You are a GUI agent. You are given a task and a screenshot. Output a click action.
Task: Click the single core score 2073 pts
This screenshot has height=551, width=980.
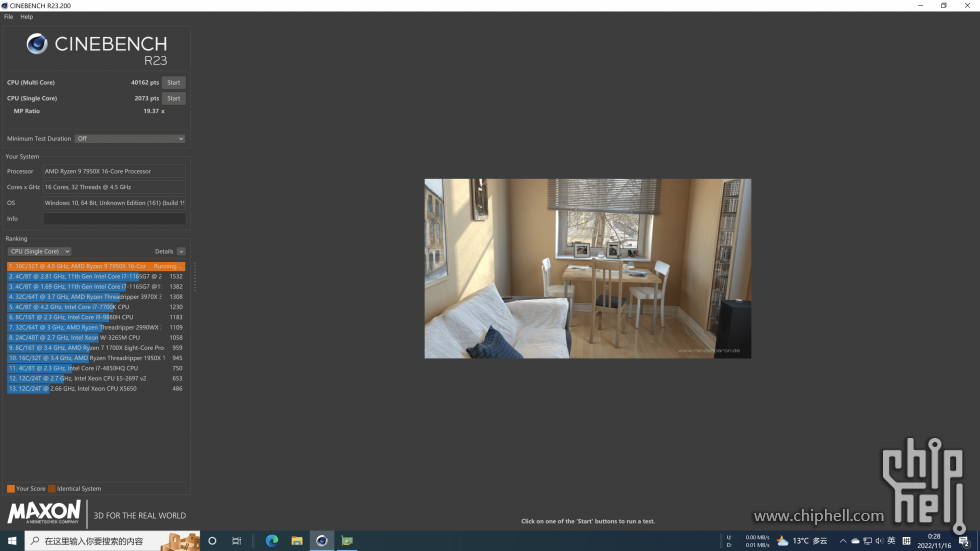146,98
